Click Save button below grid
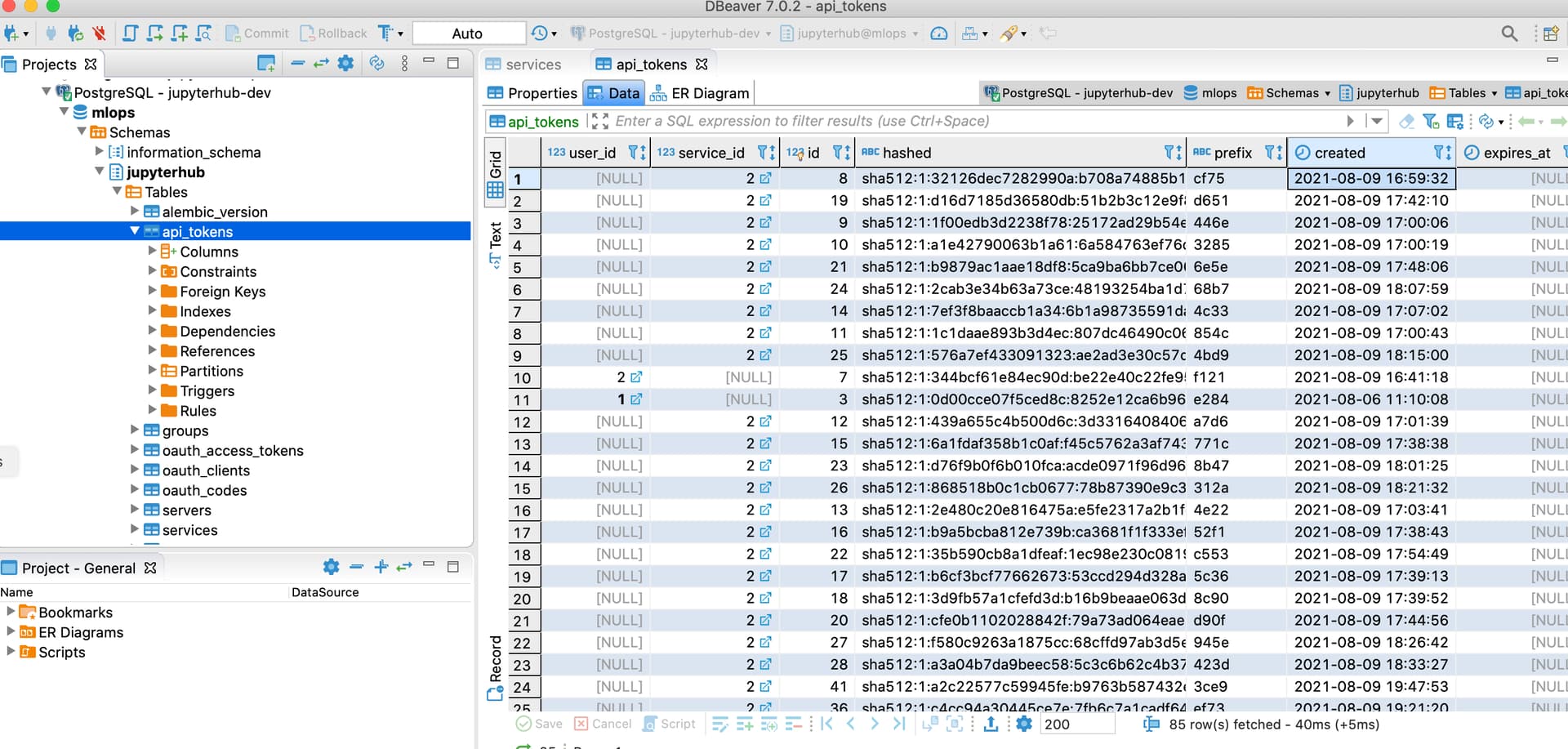The image size is (1568, 749). [x=539, y=724]
